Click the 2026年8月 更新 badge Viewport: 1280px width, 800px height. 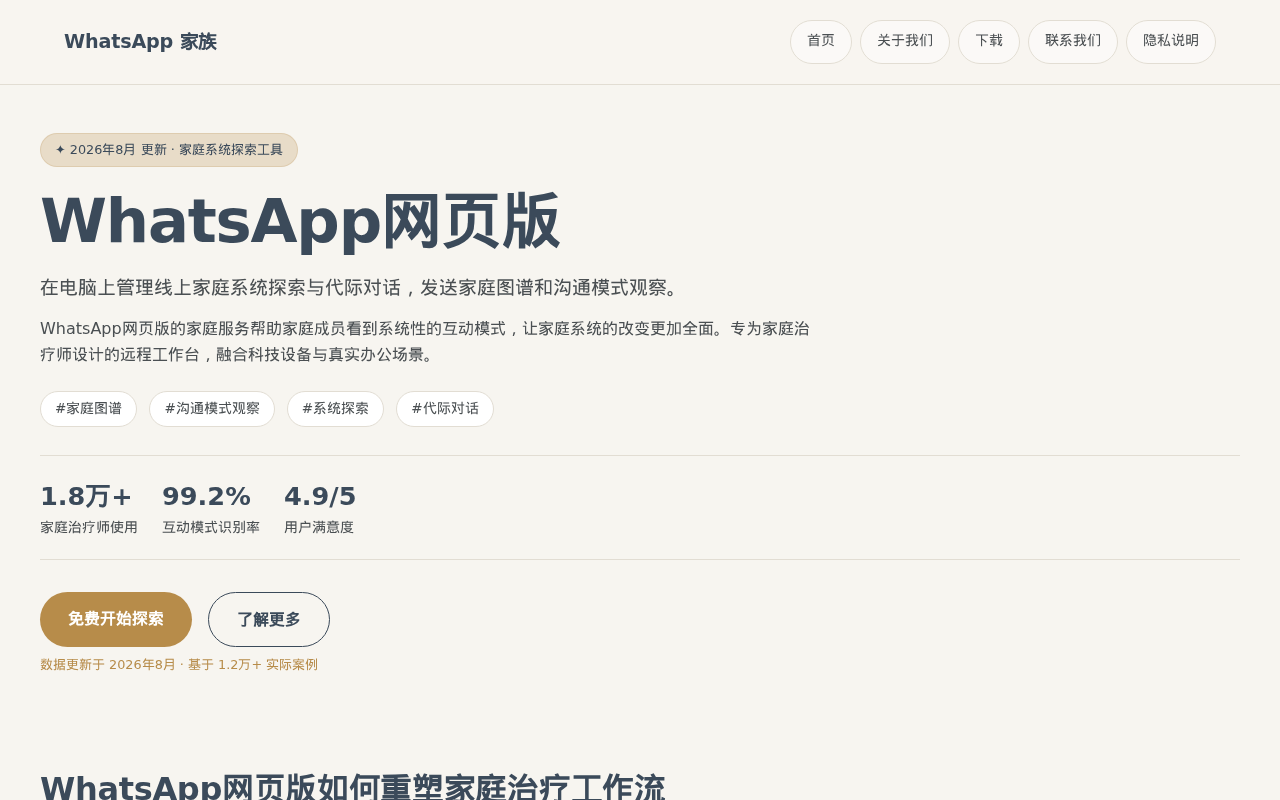pyautogui.click(x=169, y=150)
